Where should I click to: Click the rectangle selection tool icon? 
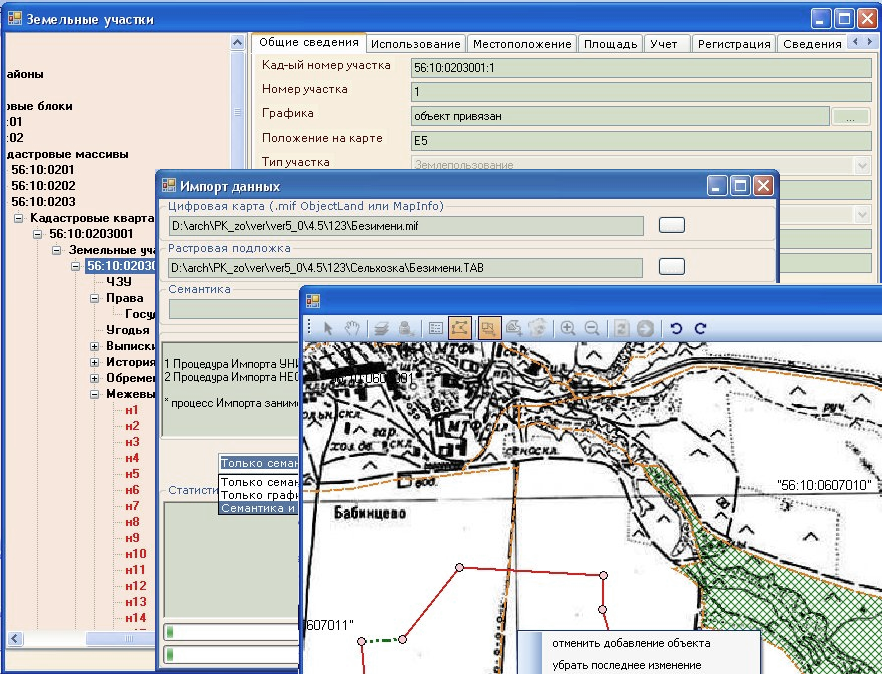click(x=489, y=327)
